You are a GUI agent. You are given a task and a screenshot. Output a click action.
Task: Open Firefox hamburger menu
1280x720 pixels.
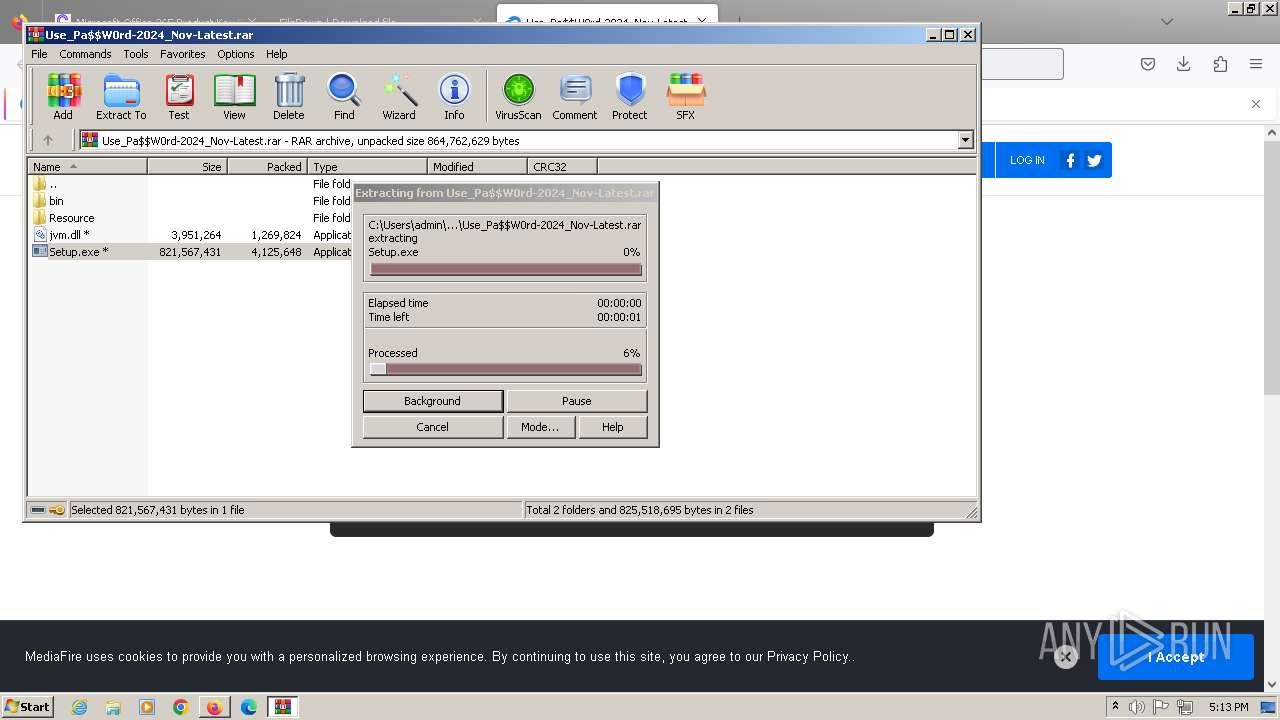[x=1256, y=64]
